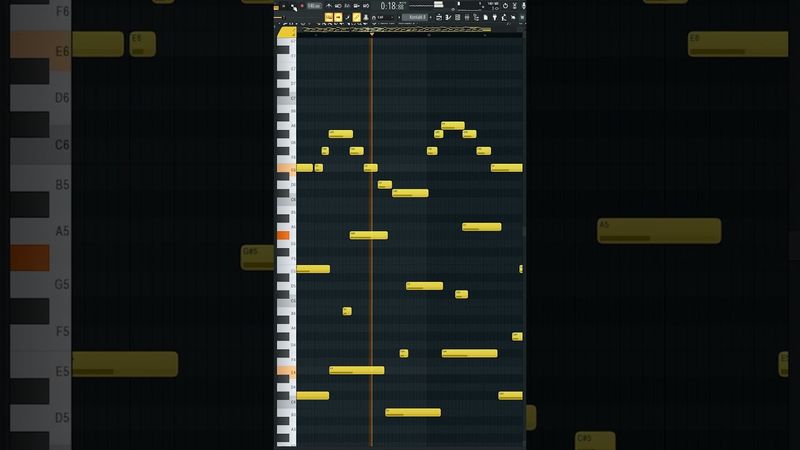The height and width of the screenshot is (450, 800).
Task: Click the last icon in second toolbar row
Action: click(522, 17)
